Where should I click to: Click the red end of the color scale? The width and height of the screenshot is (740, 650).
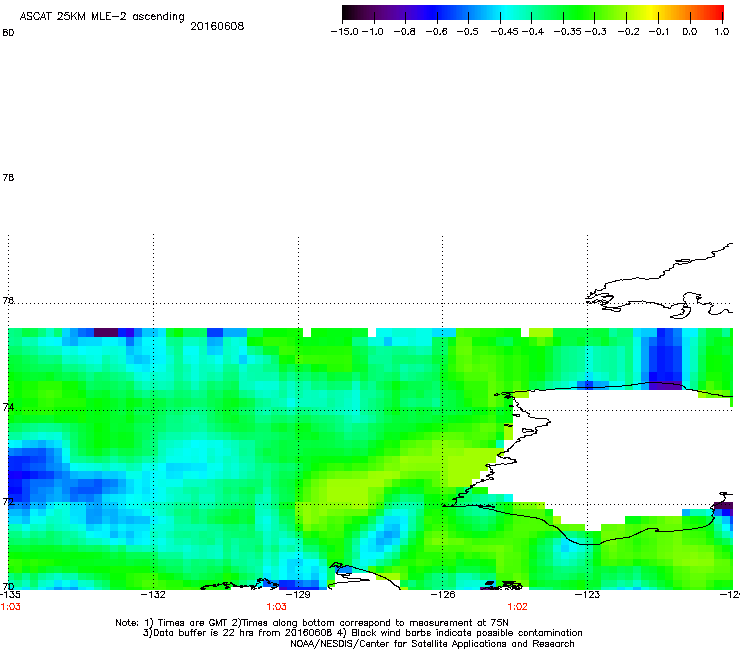pos(716,12)
